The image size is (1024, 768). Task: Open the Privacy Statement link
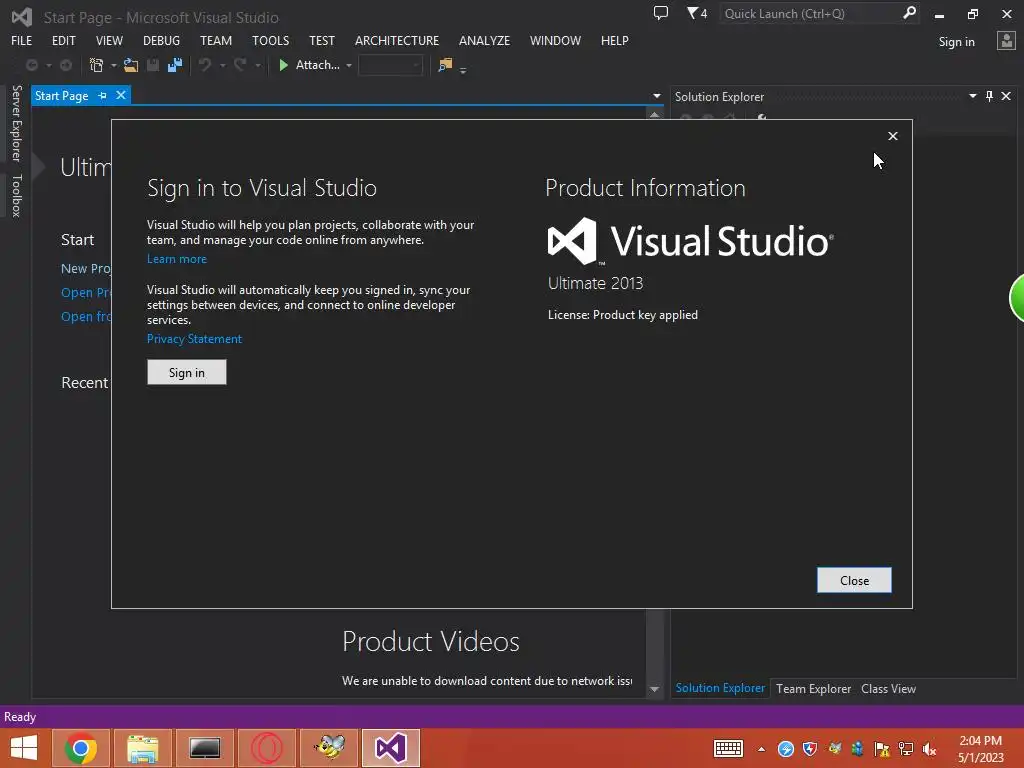tap(194, 339)
